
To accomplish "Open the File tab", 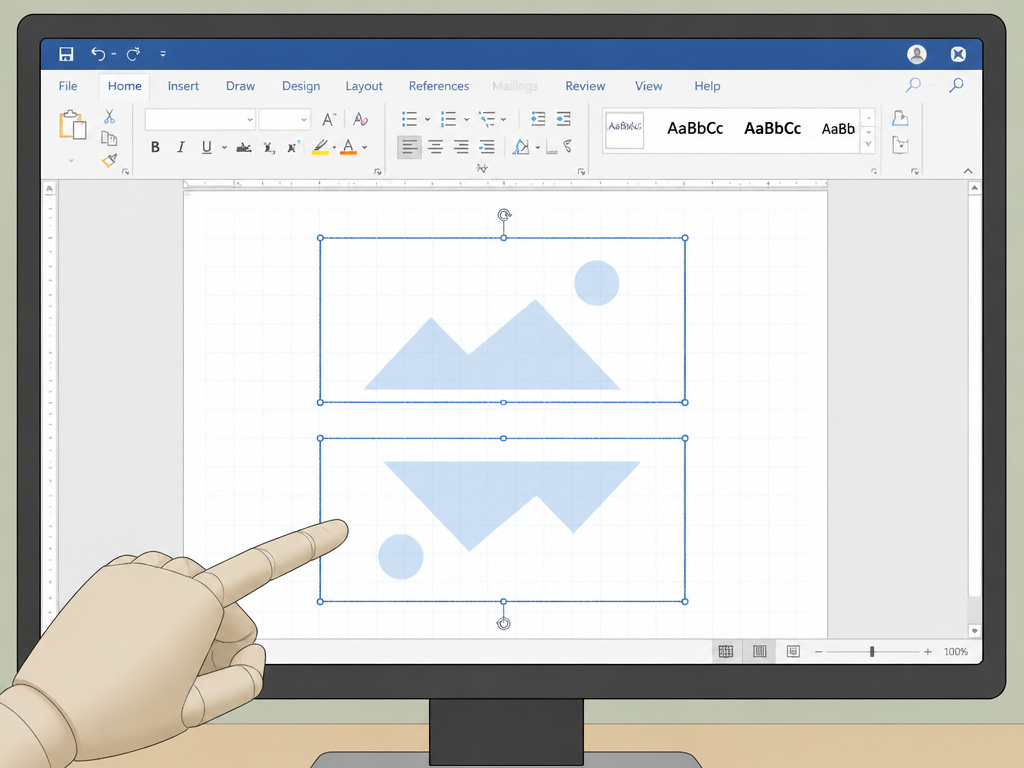I will click(68, 86).
